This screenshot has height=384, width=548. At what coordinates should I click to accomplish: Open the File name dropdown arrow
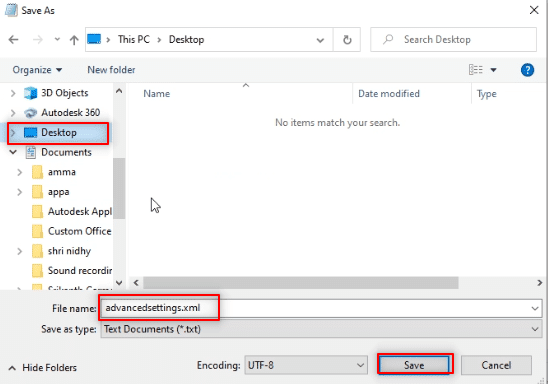tap(535, 309)
